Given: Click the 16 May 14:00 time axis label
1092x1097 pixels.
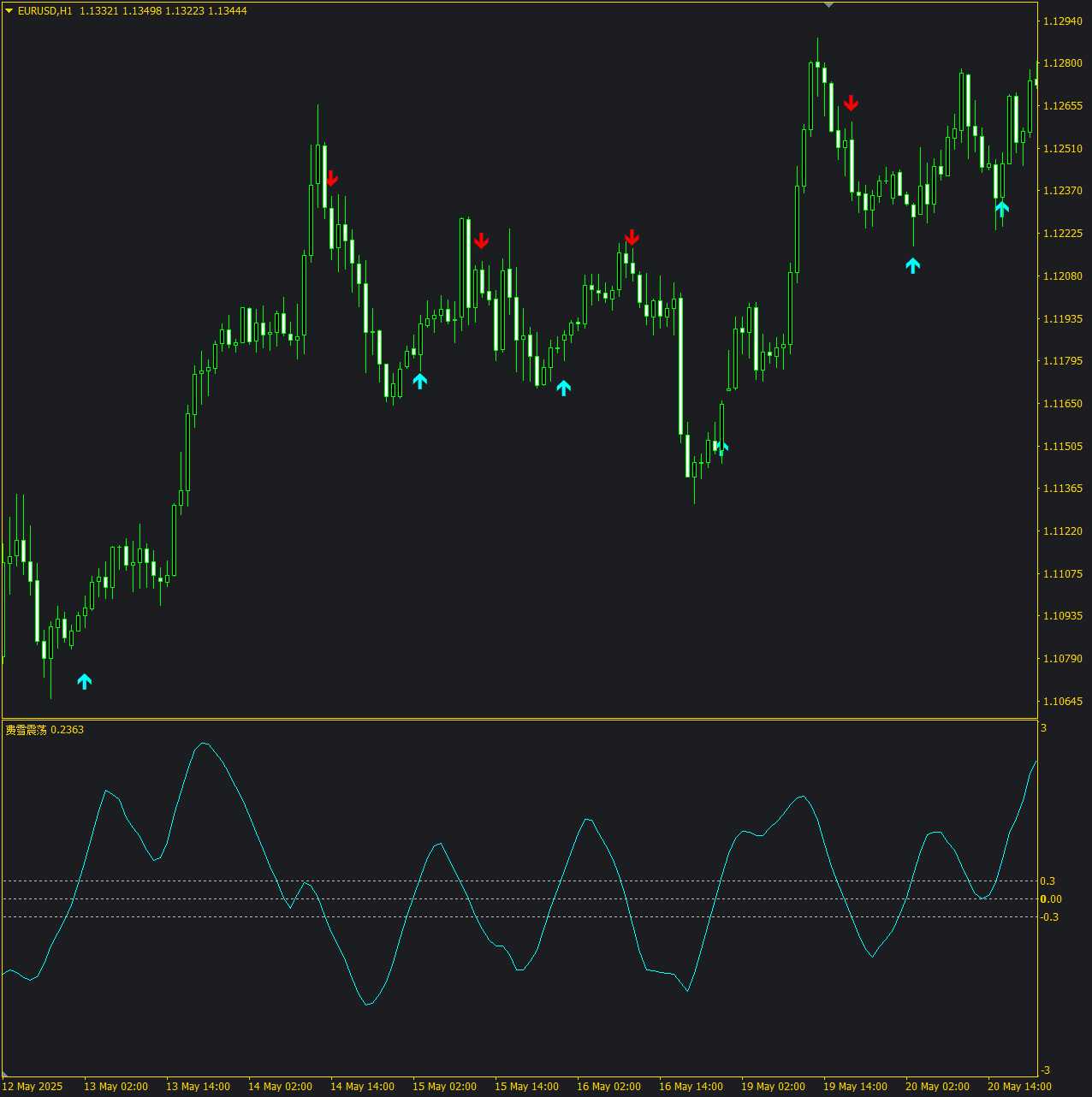Looking at the screenshot, I should pyautogui.click(x=691, y=1087).
